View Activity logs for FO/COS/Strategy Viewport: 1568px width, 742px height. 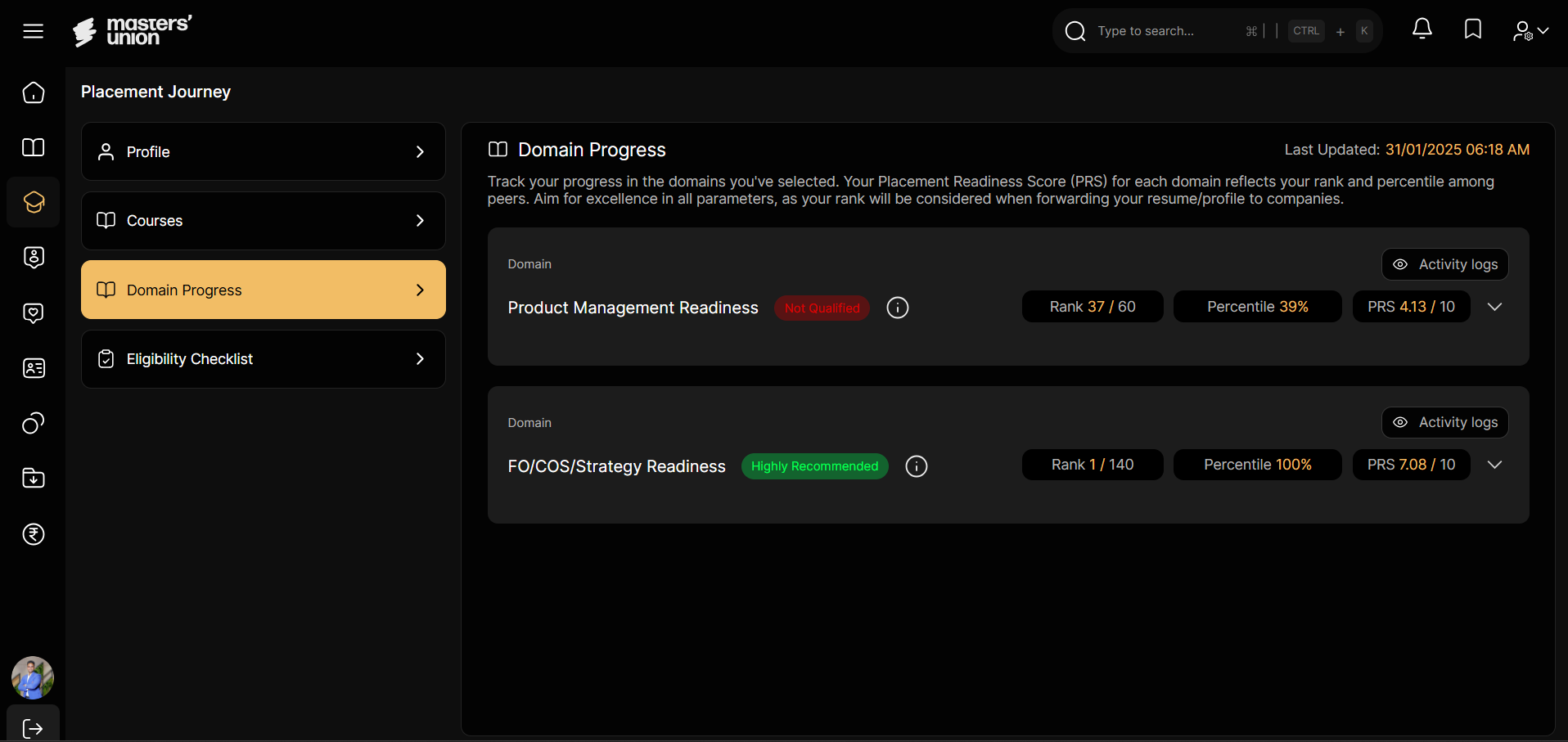(x=1444, y=422)
